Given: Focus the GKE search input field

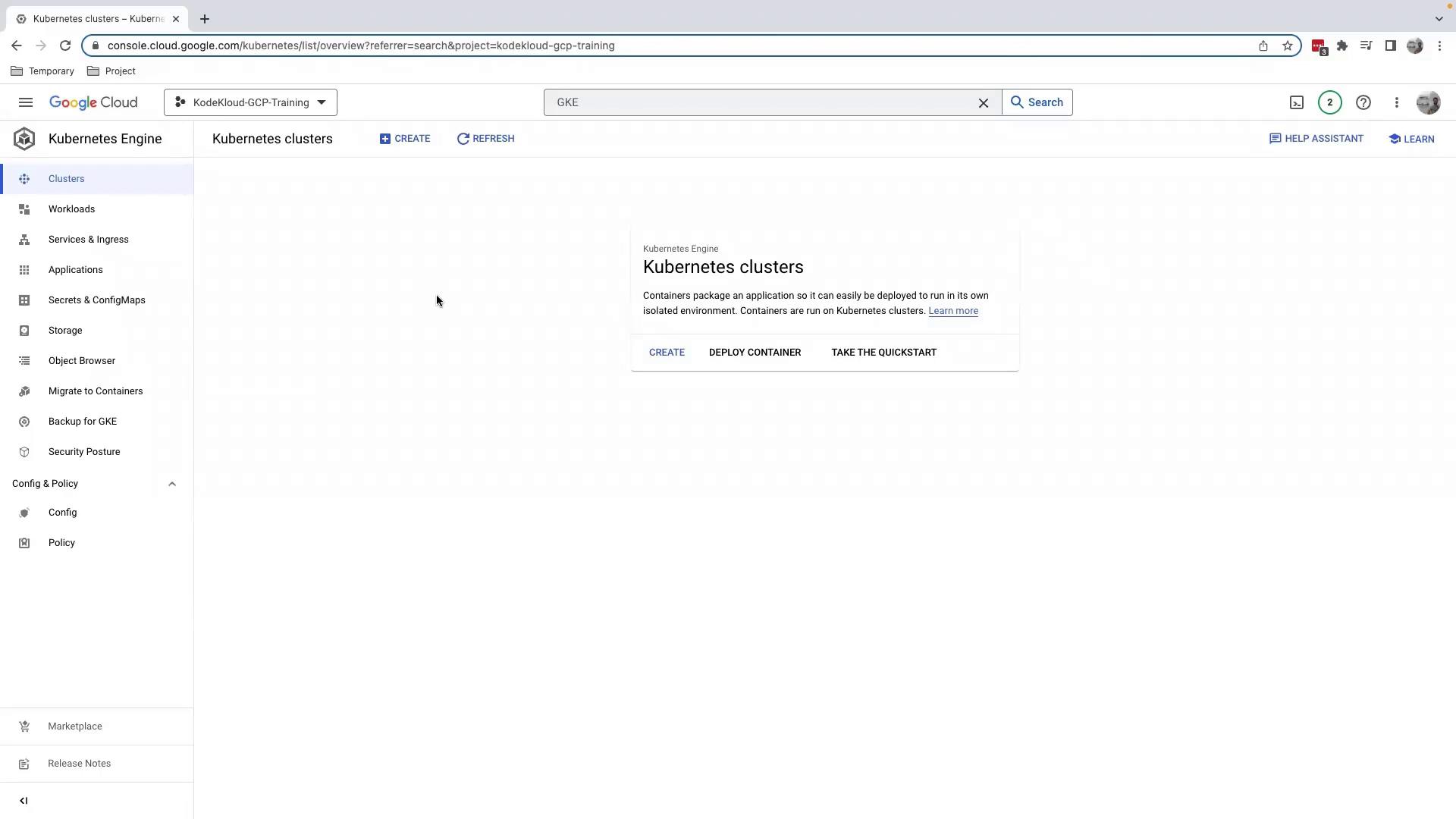Looking at the screenshot, I should [x=758, y=102].
